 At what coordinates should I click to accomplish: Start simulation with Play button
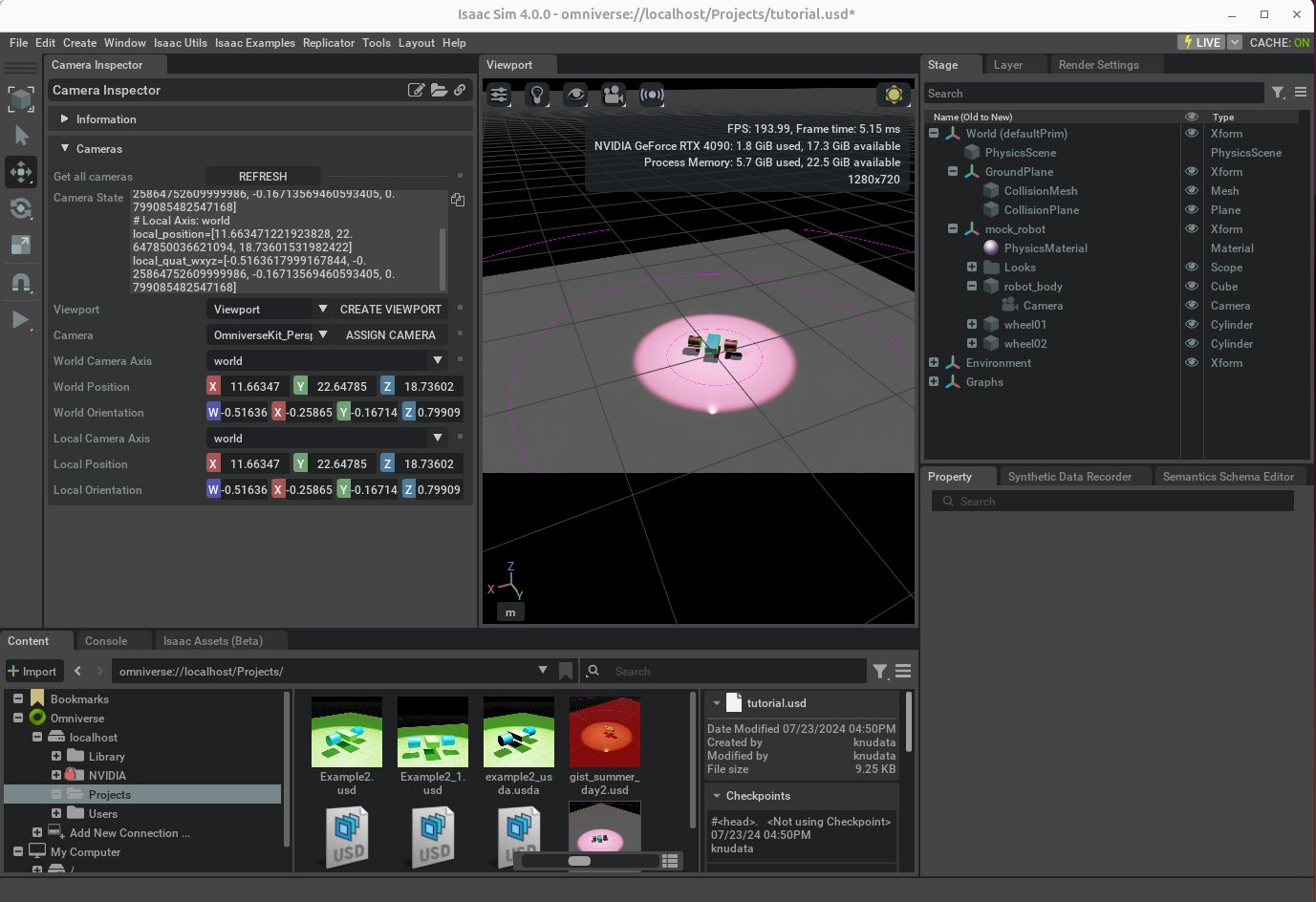pos(21,319)
